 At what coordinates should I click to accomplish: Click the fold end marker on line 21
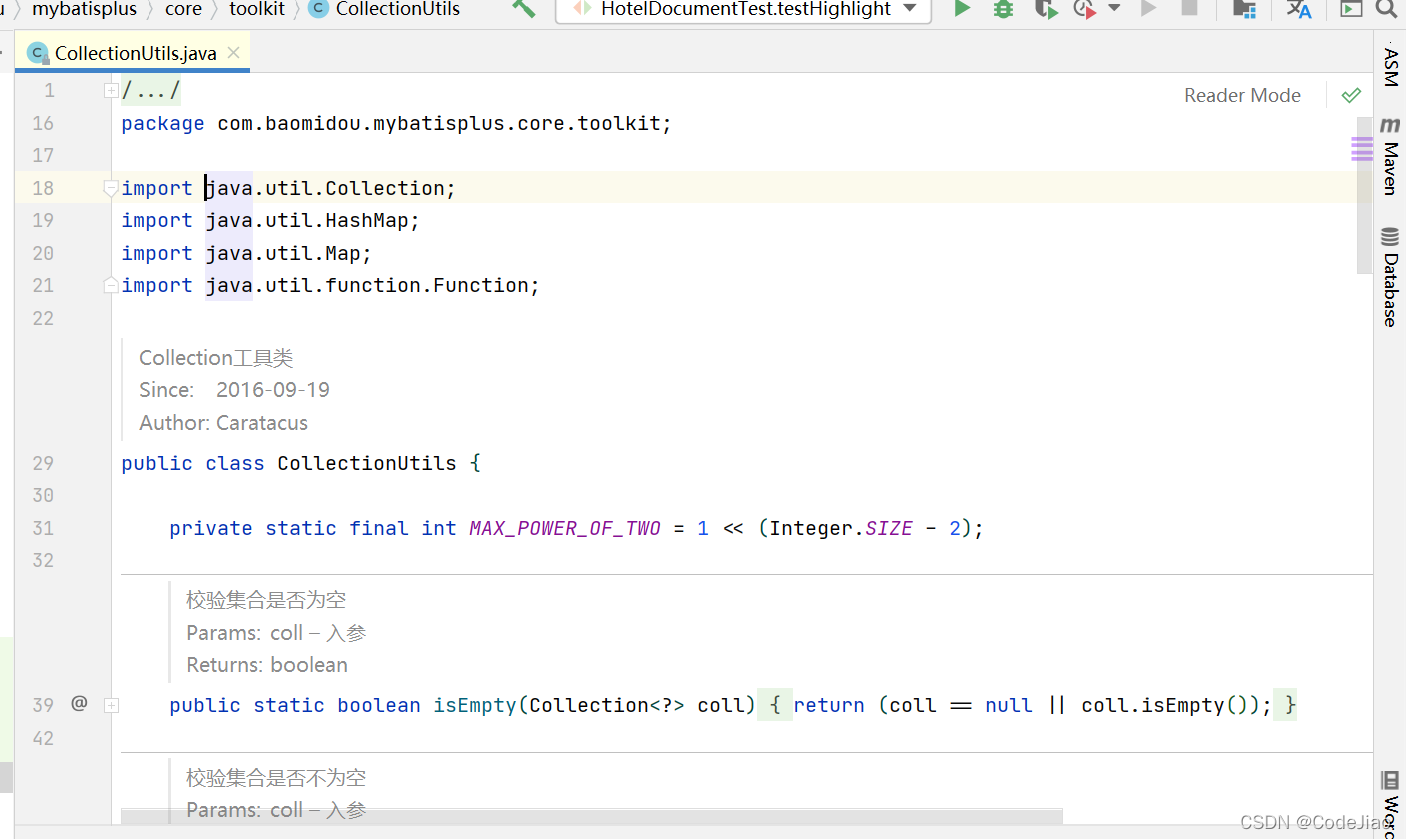tap(111, 285)
